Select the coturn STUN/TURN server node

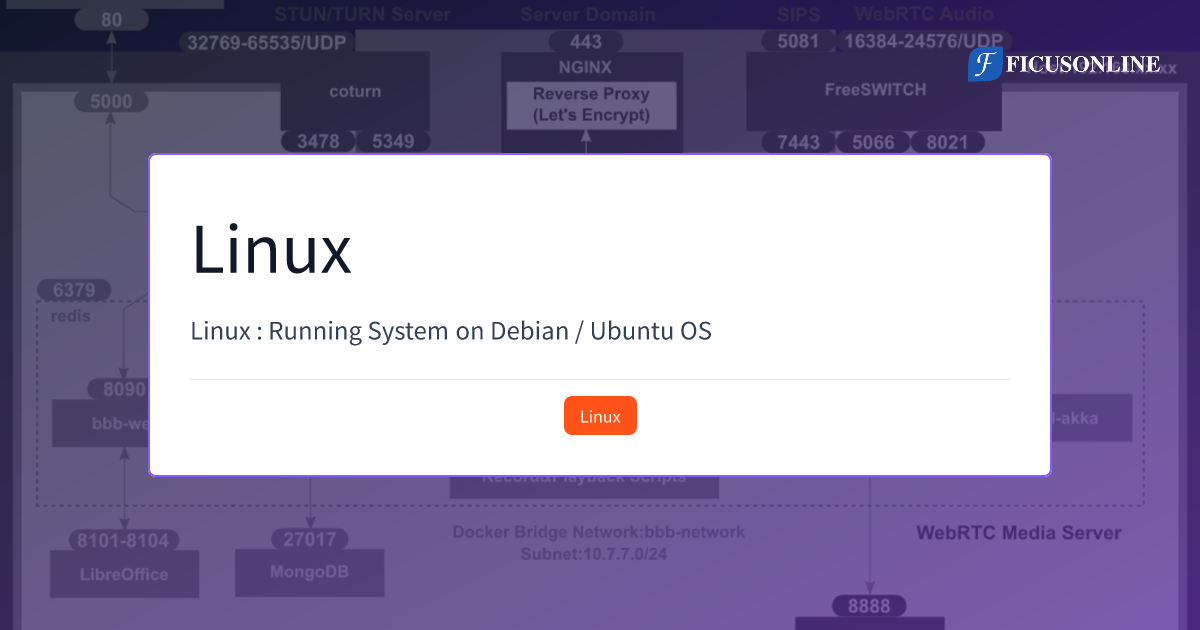tap(355, 90)
